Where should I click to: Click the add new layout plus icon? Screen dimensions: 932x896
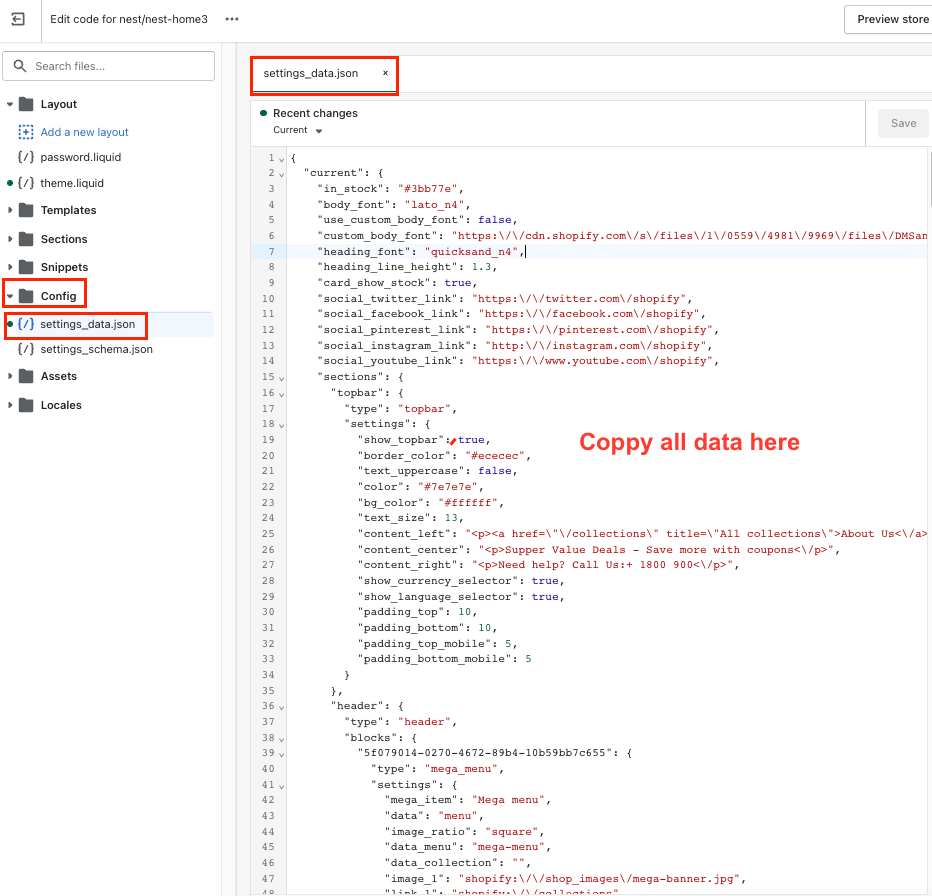pos(26,132)
